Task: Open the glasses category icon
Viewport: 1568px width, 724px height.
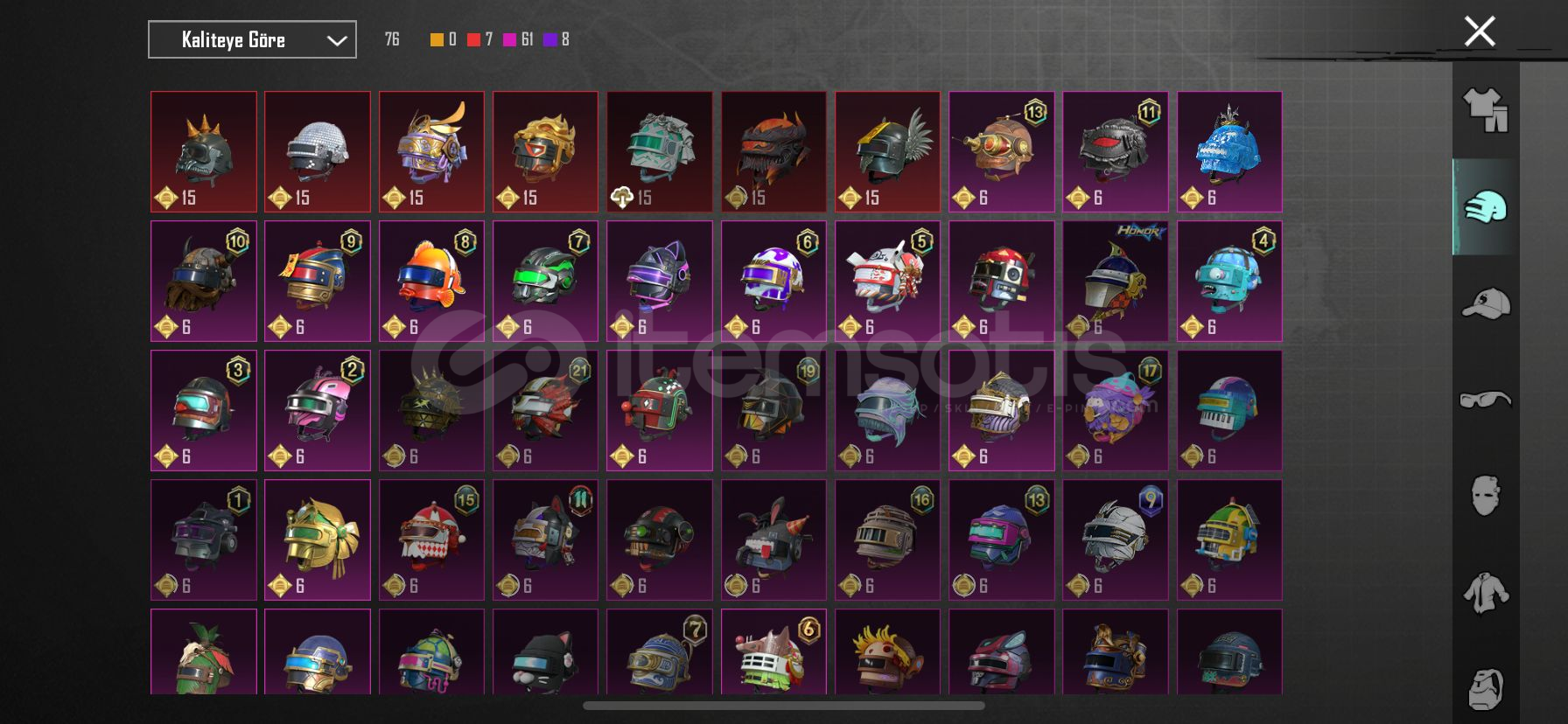Action: (1486, 400)
